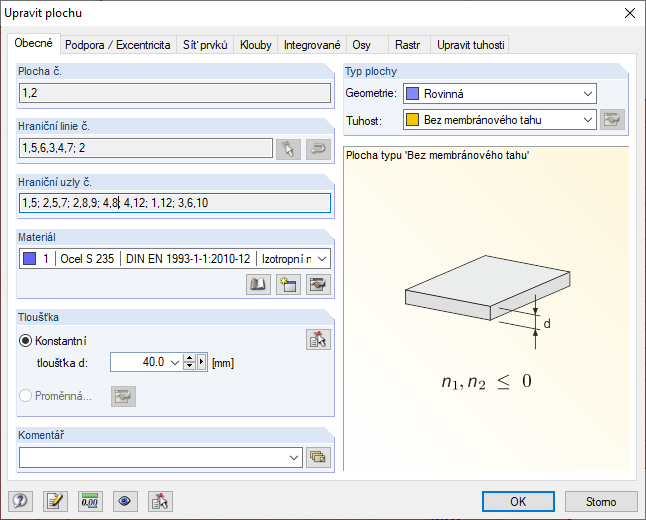The height and width of the screenshot is (520, 646).
Task: Click the bottom pick surface icon
Action: 160,501
